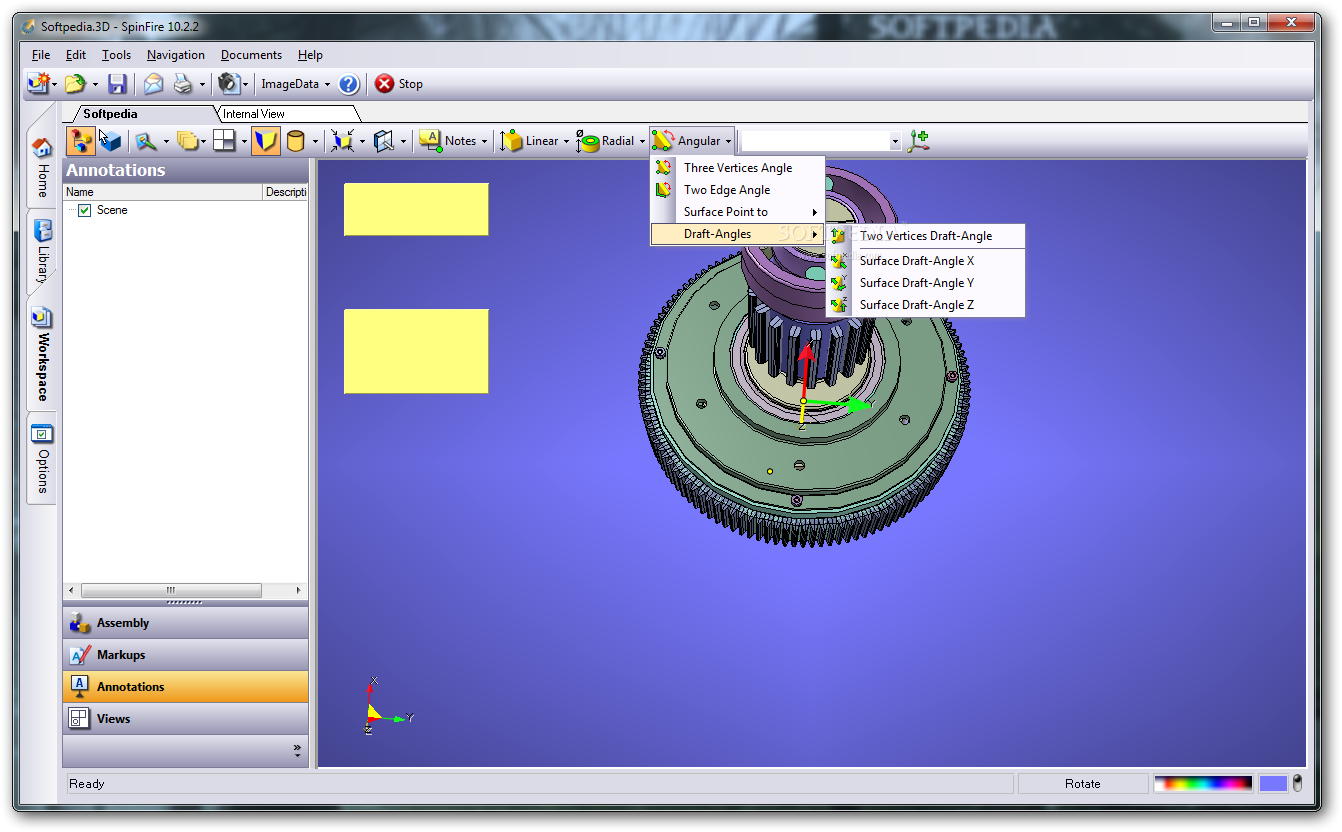Choose Surface Point to submenu entry

click(x=737, y=212)
